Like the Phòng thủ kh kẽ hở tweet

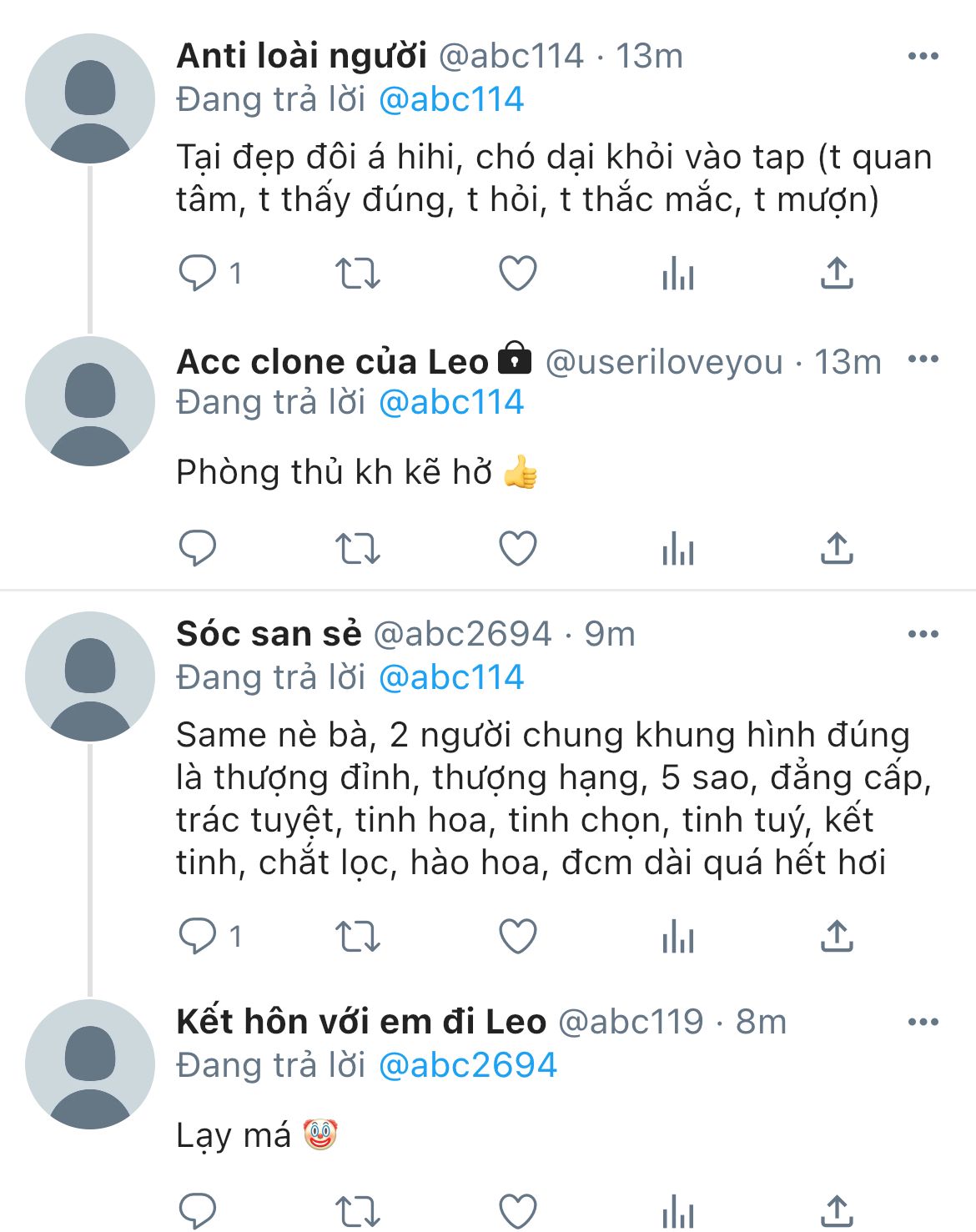tap(517, 548)
